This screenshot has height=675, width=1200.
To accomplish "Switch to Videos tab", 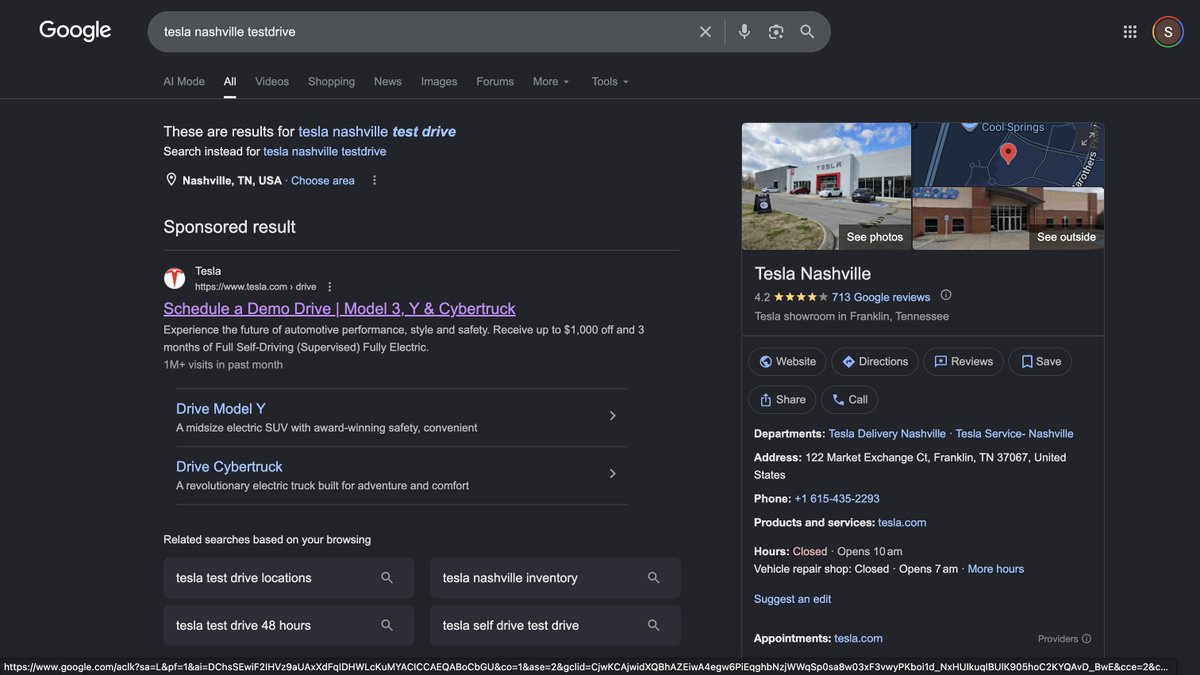I will click(x=272, y=82).
